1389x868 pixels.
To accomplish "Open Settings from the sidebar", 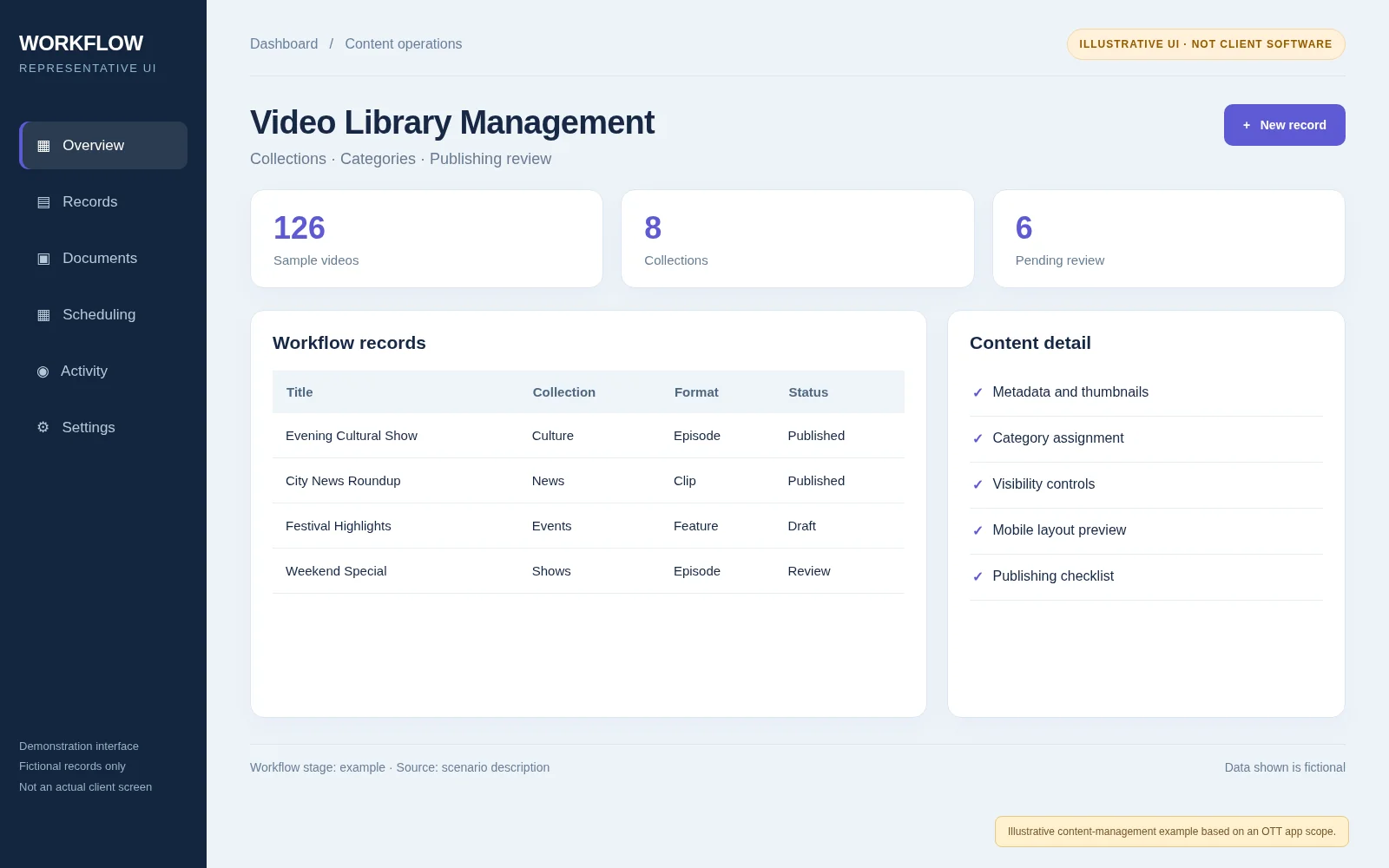I will tap(103, 427).
